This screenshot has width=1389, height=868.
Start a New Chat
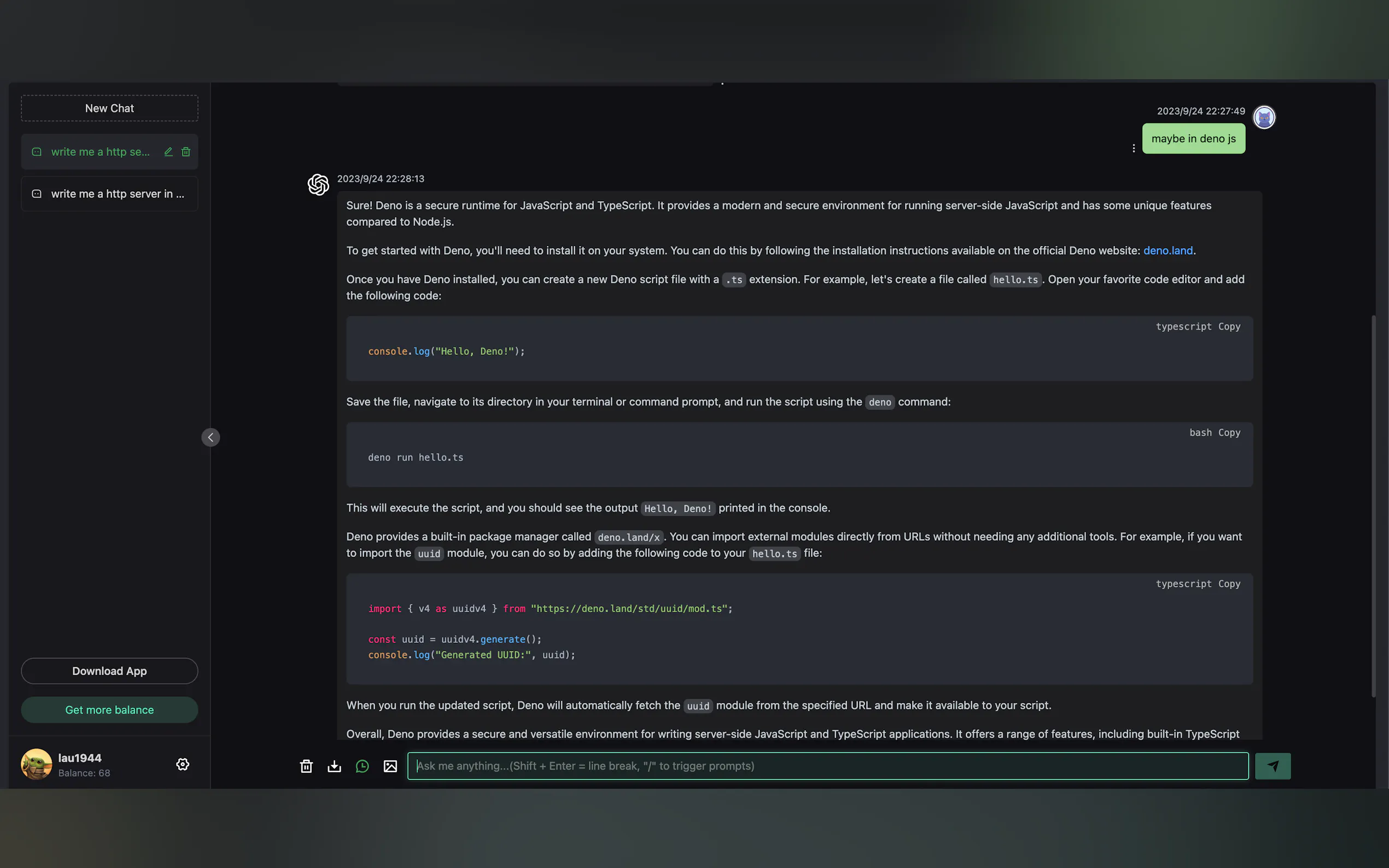click(110, 108)
